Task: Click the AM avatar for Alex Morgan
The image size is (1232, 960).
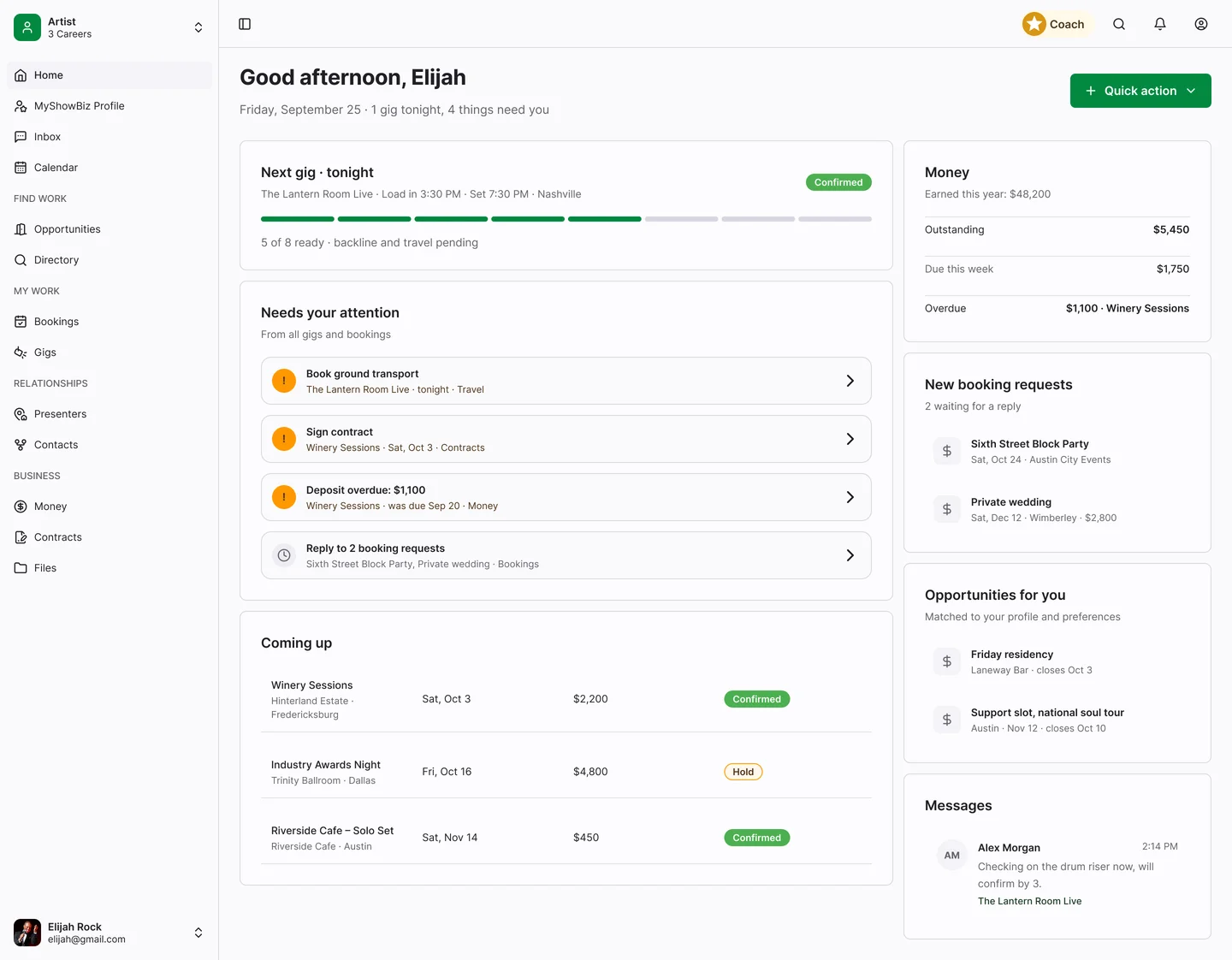Action: point(952,856)
